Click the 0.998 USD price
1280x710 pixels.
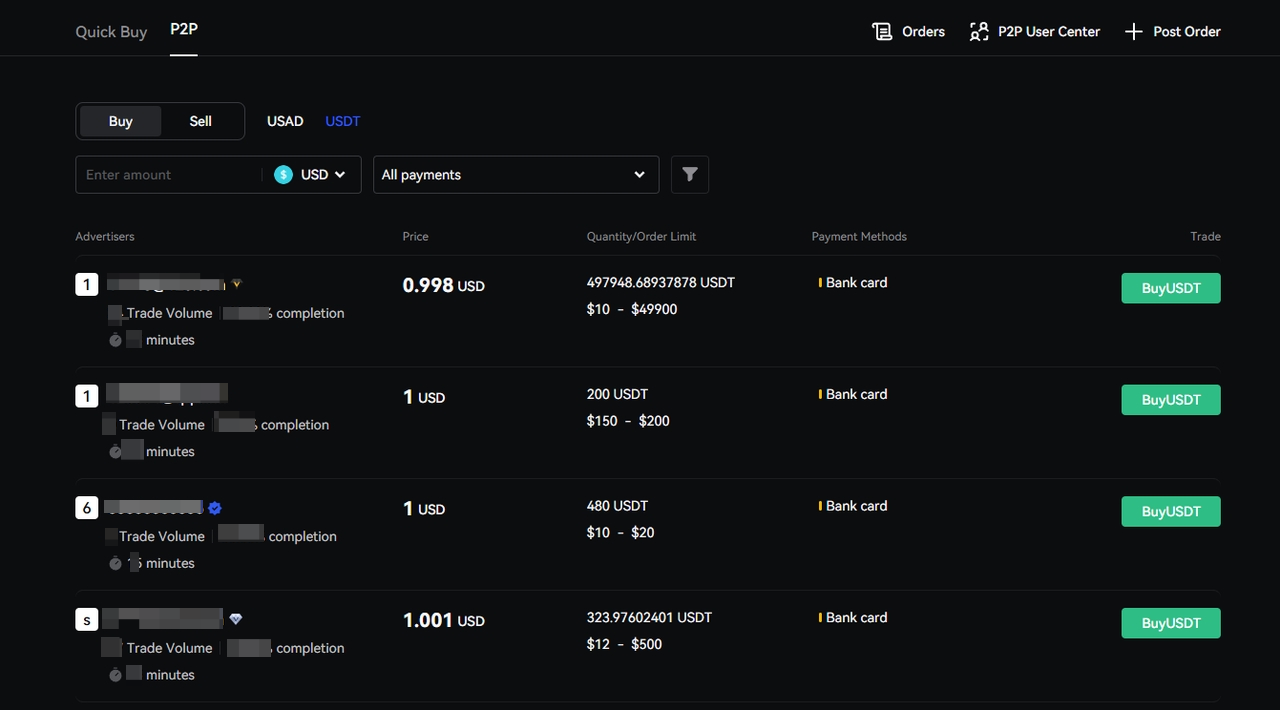tap(443, 286)
